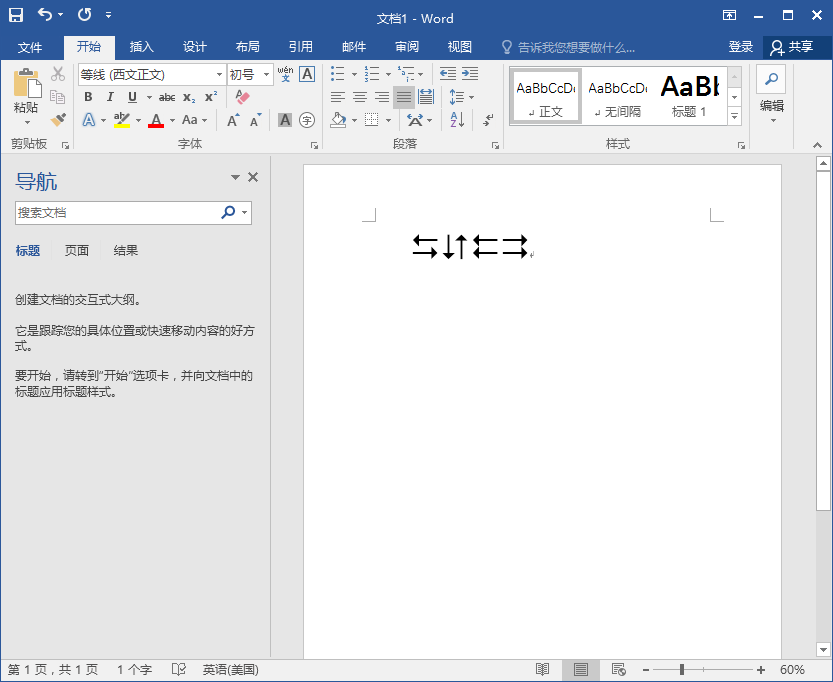Click in the 搜索文档 search field
Image resolution: width=833 pixels, height=682 pixels.
pyautogui.click(x=116, y=213)
